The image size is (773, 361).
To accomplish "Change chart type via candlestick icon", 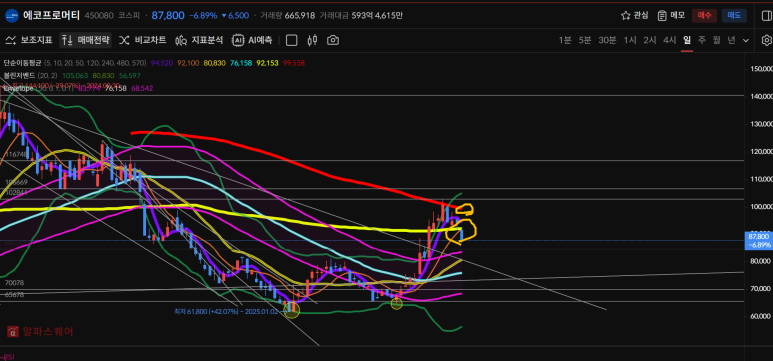I will click(312, 40).
